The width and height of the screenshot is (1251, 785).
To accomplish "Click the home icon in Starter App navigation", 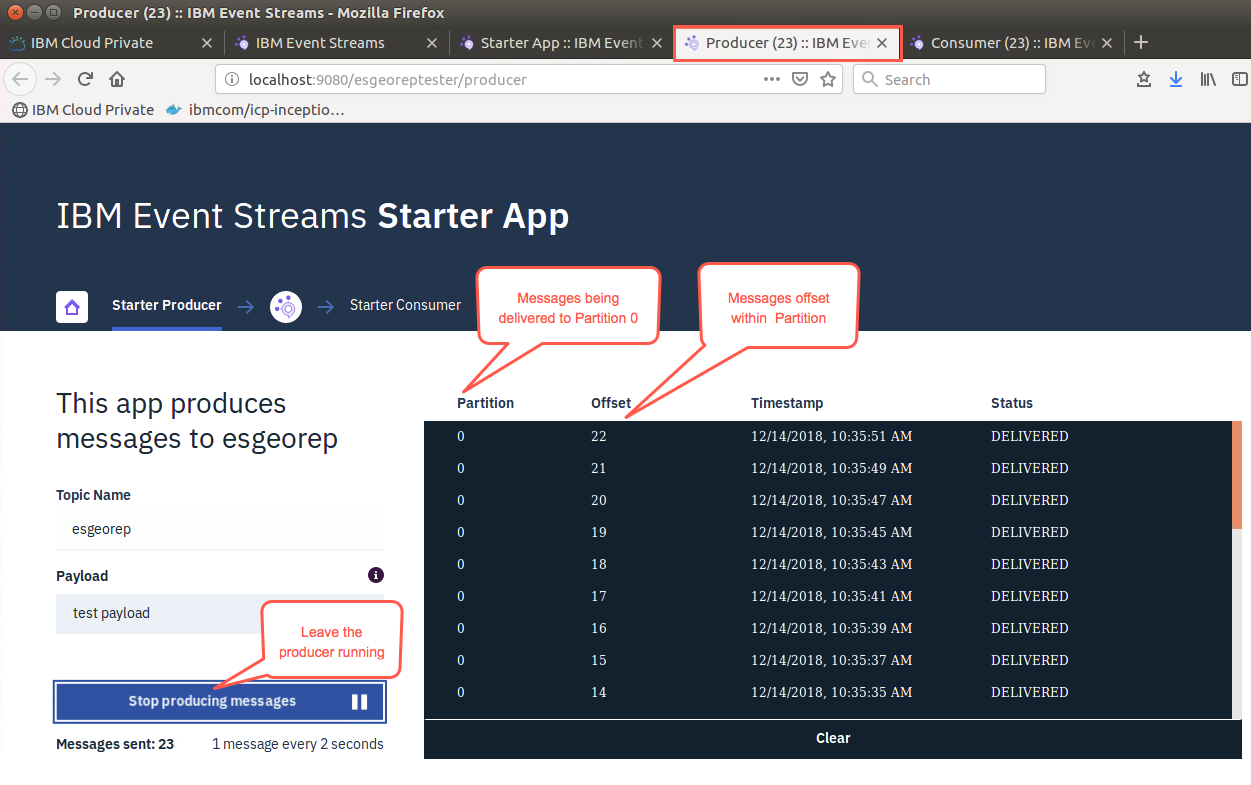I will point(72,307).
